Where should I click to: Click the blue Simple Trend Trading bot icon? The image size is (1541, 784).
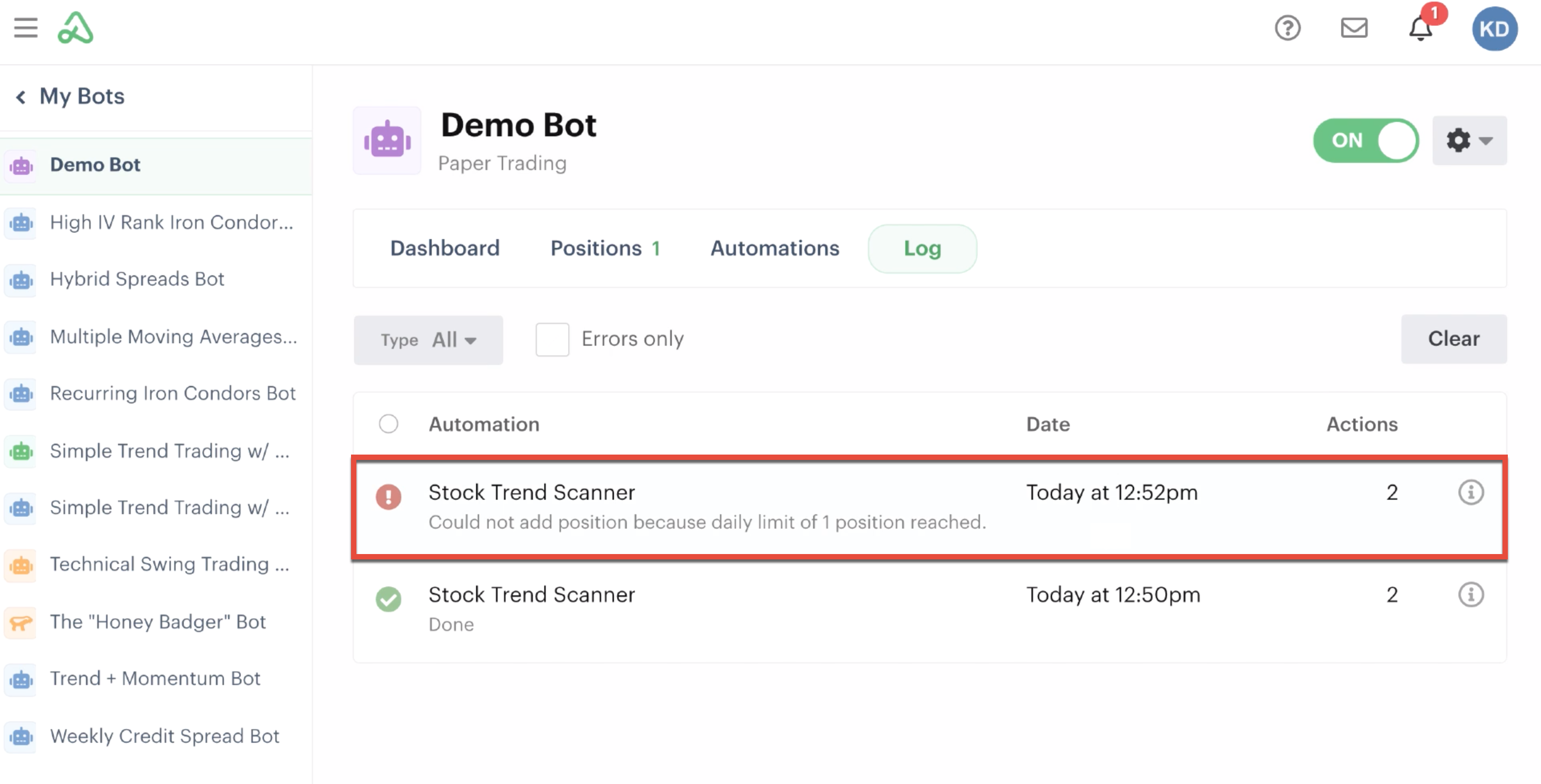tap(21, 508)
